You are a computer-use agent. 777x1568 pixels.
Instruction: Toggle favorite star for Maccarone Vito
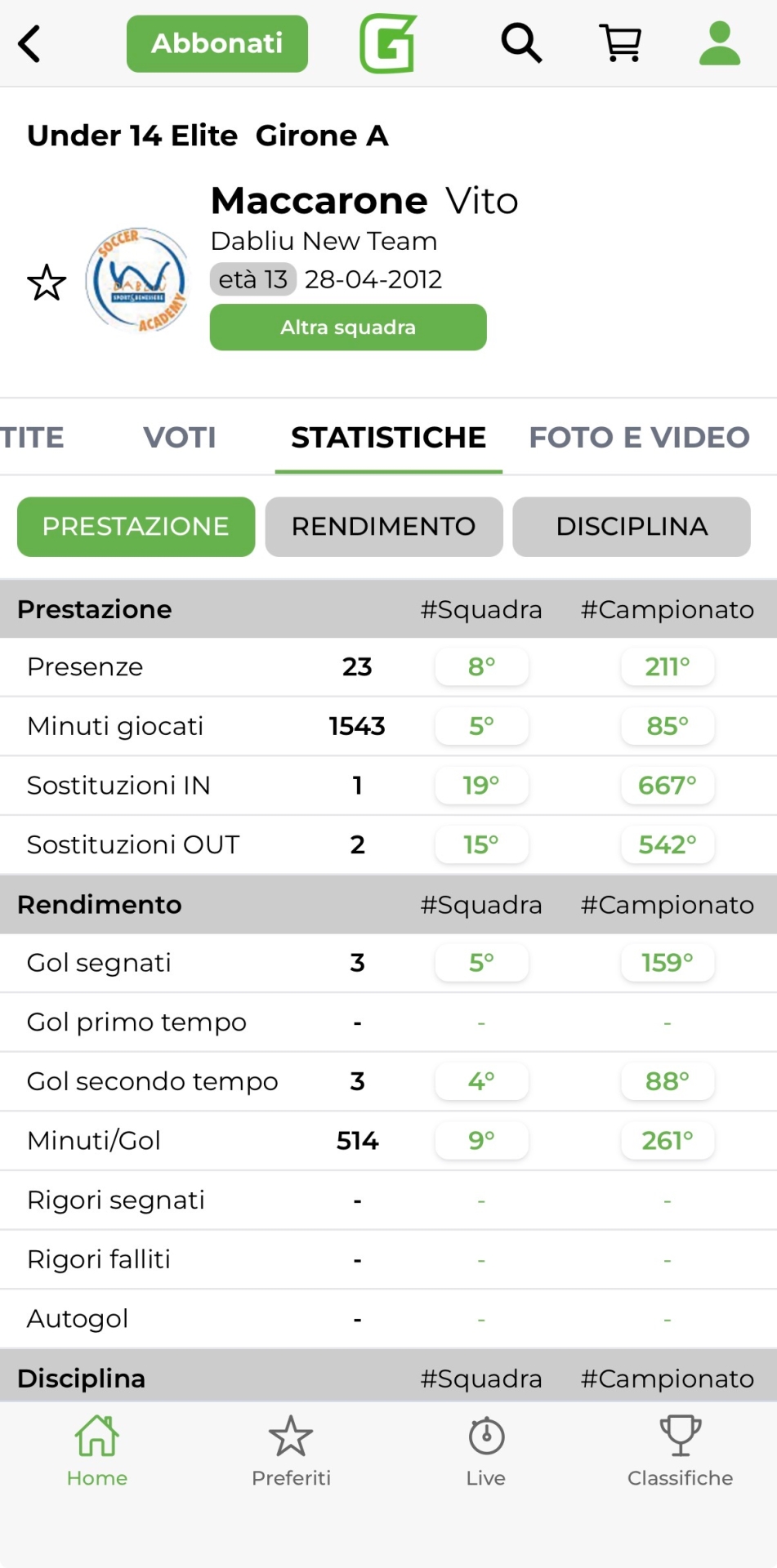(x=47, y=283)
